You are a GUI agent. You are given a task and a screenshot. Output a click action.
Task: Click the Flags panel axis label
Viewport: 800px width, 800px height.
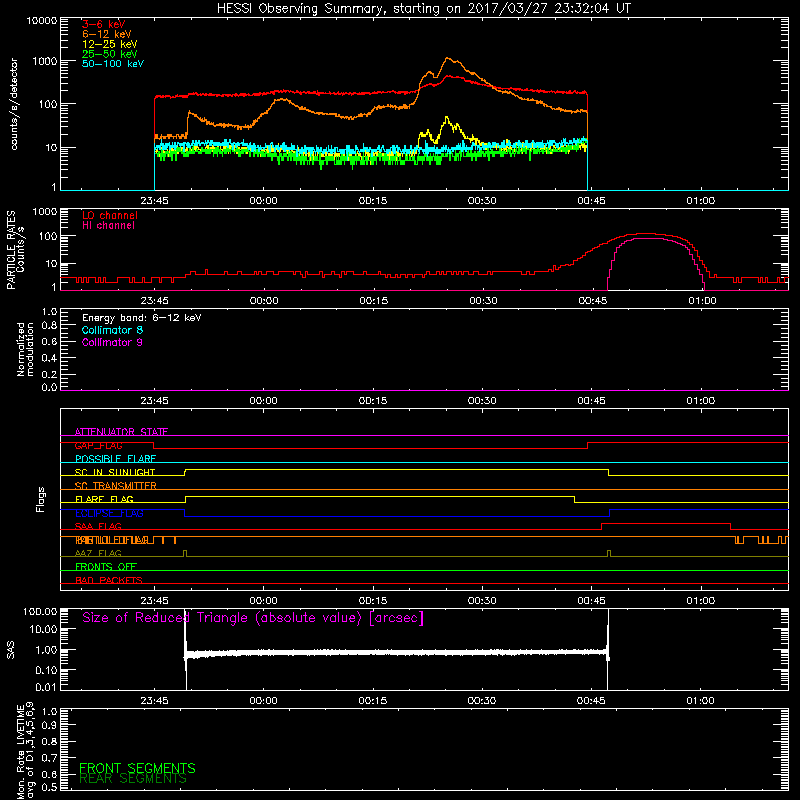click(x=41, y=499)
